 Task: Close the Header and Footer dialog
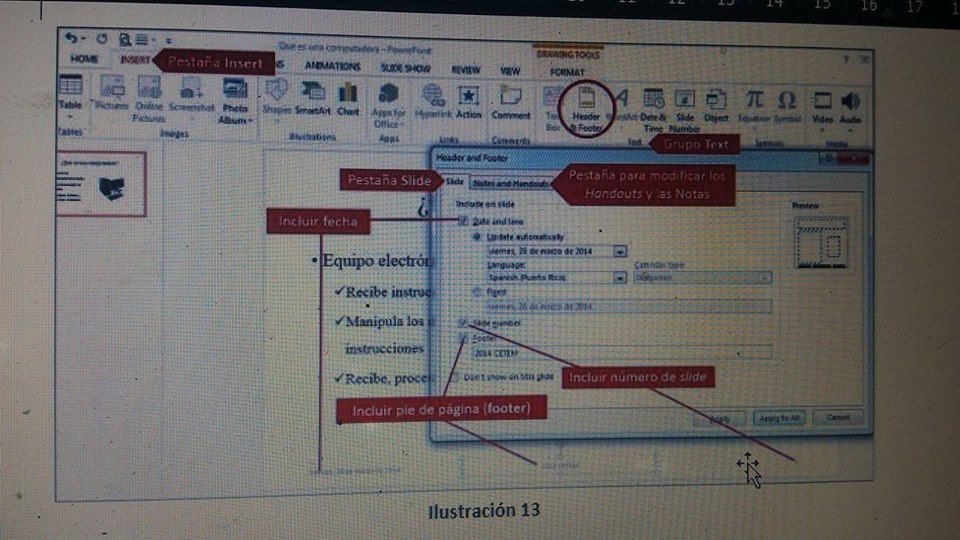(x=855, y=159)
